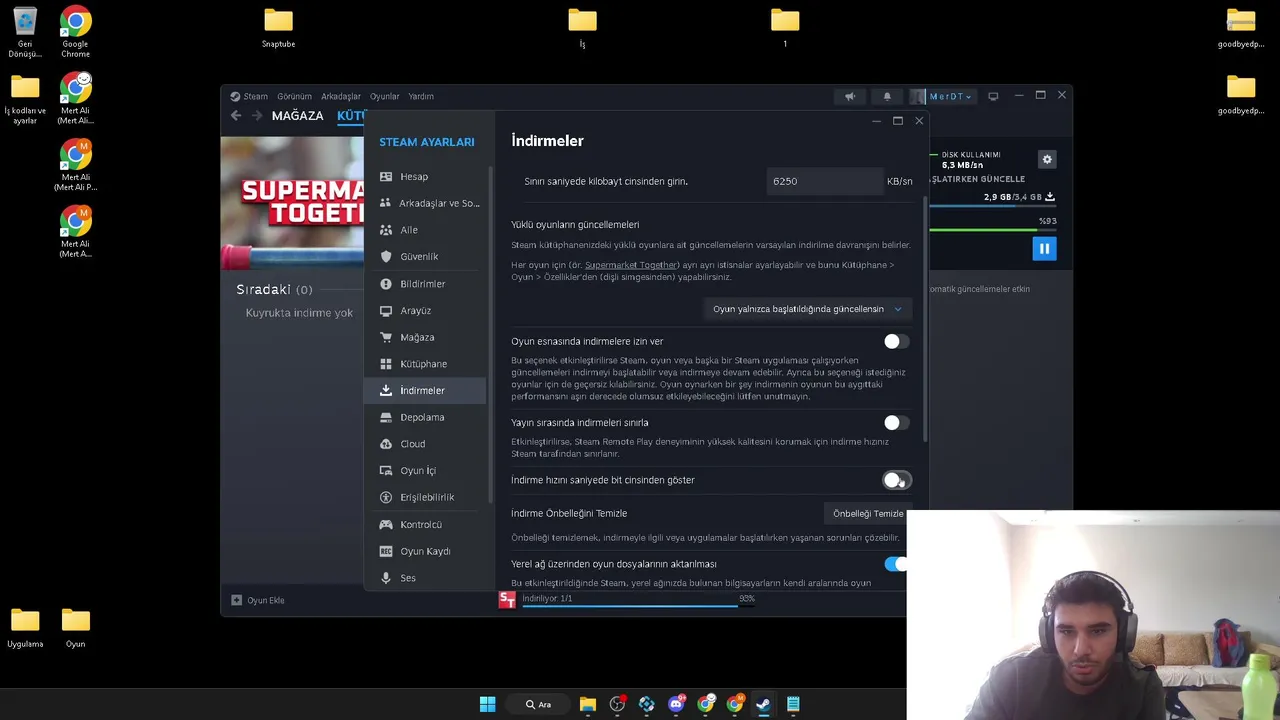Screen dimensions: 1280x720
Task: Click the download arrow icon beside 3,4 GB
Action: (x=1050, y=197)
